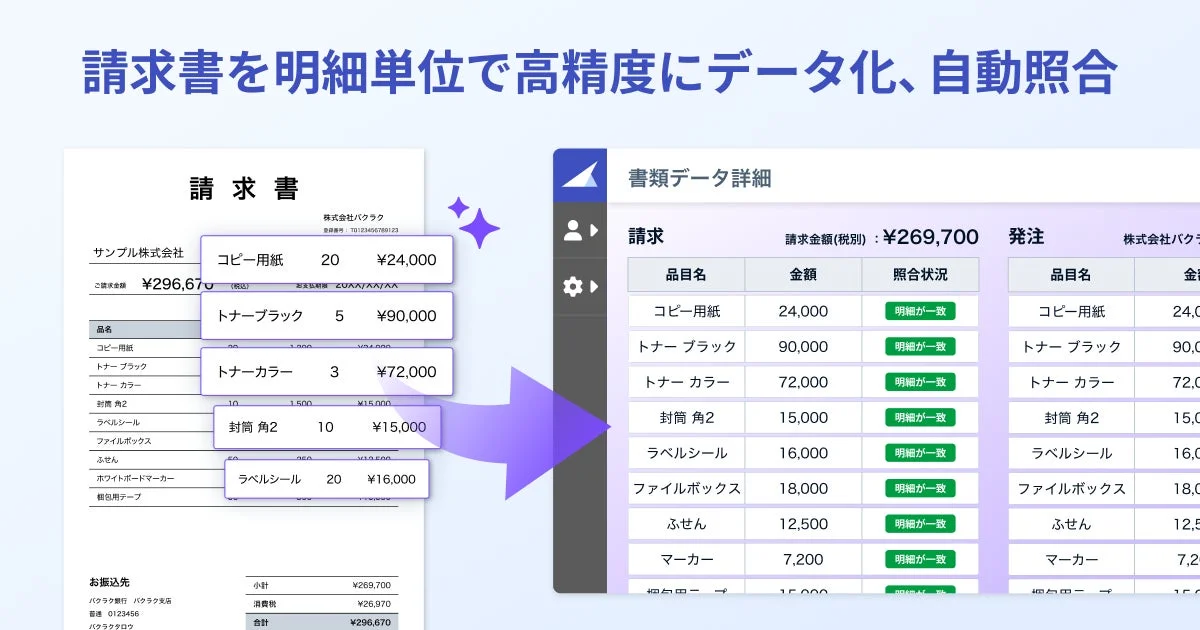Click the 明細が一致 badge for トナー ブラック
This screenshot has width=1200, height=630.
(920, 346)
